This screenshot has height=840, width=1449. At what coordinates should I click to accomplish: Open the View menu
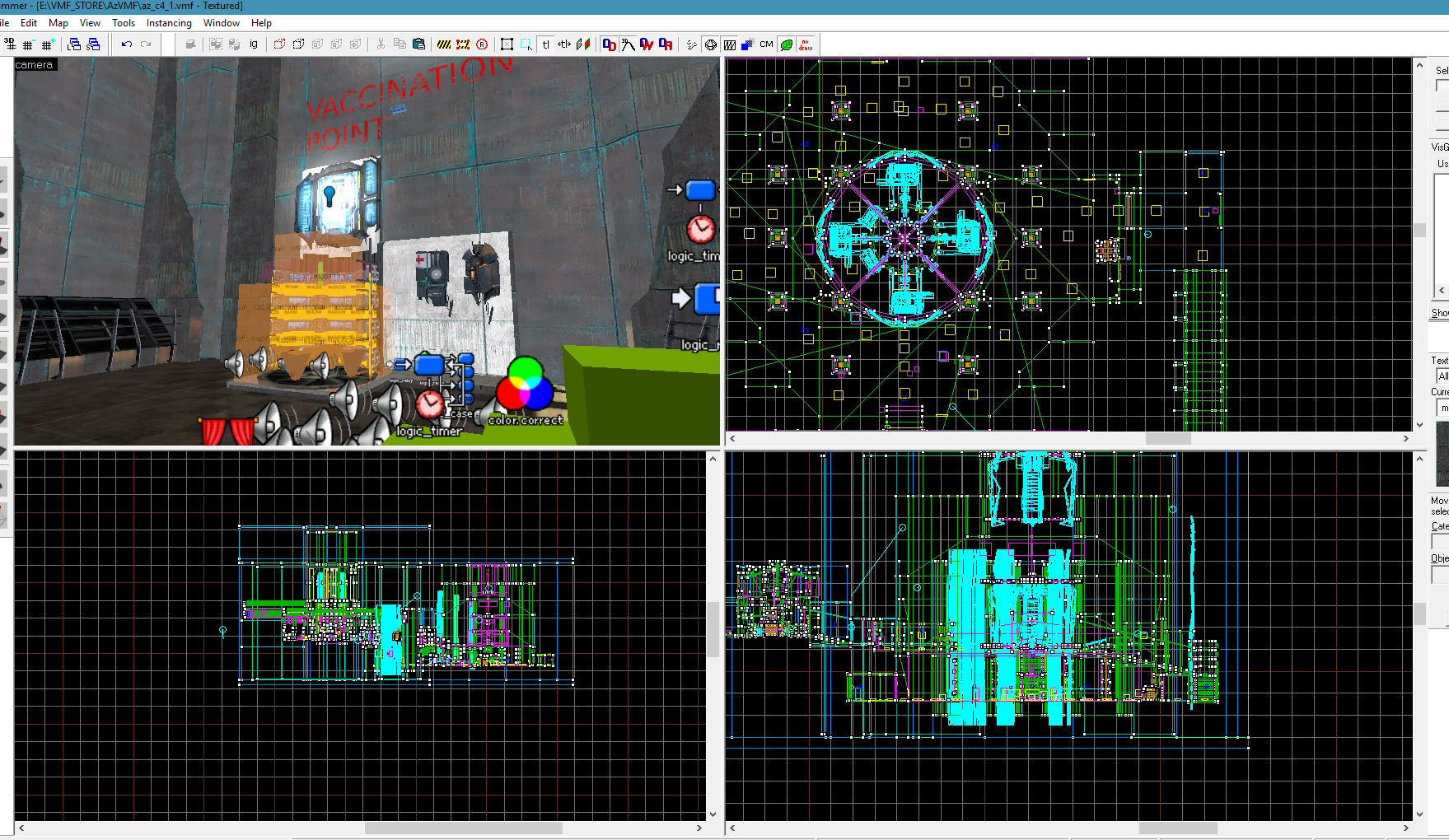[x=90, y=23]
